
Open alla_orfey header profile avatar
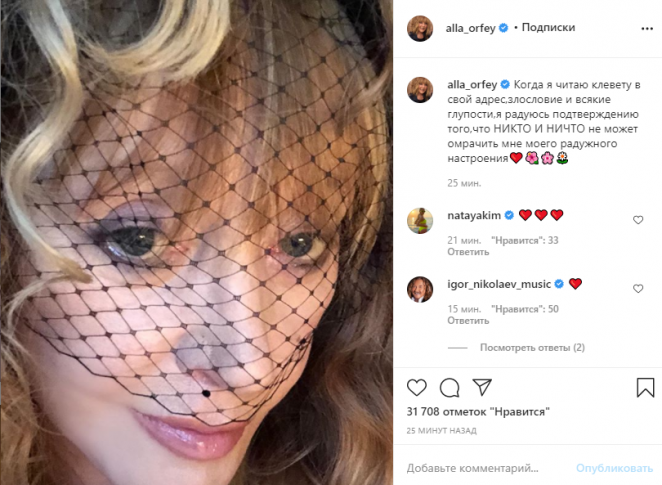[420, 28]
